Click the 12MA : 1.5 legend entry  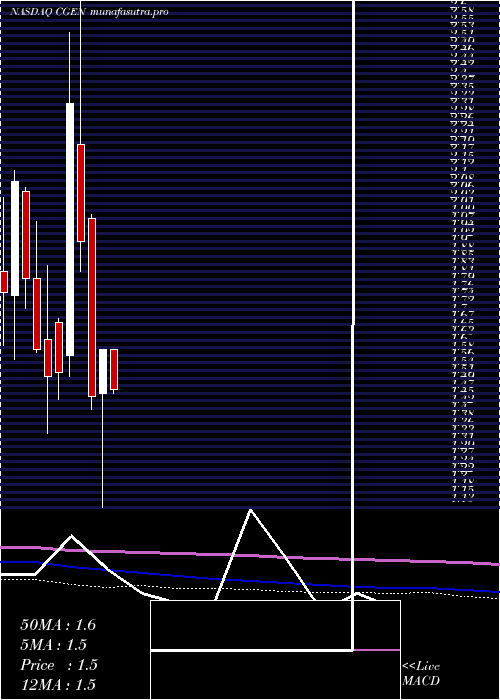click(x=58, y=684)
